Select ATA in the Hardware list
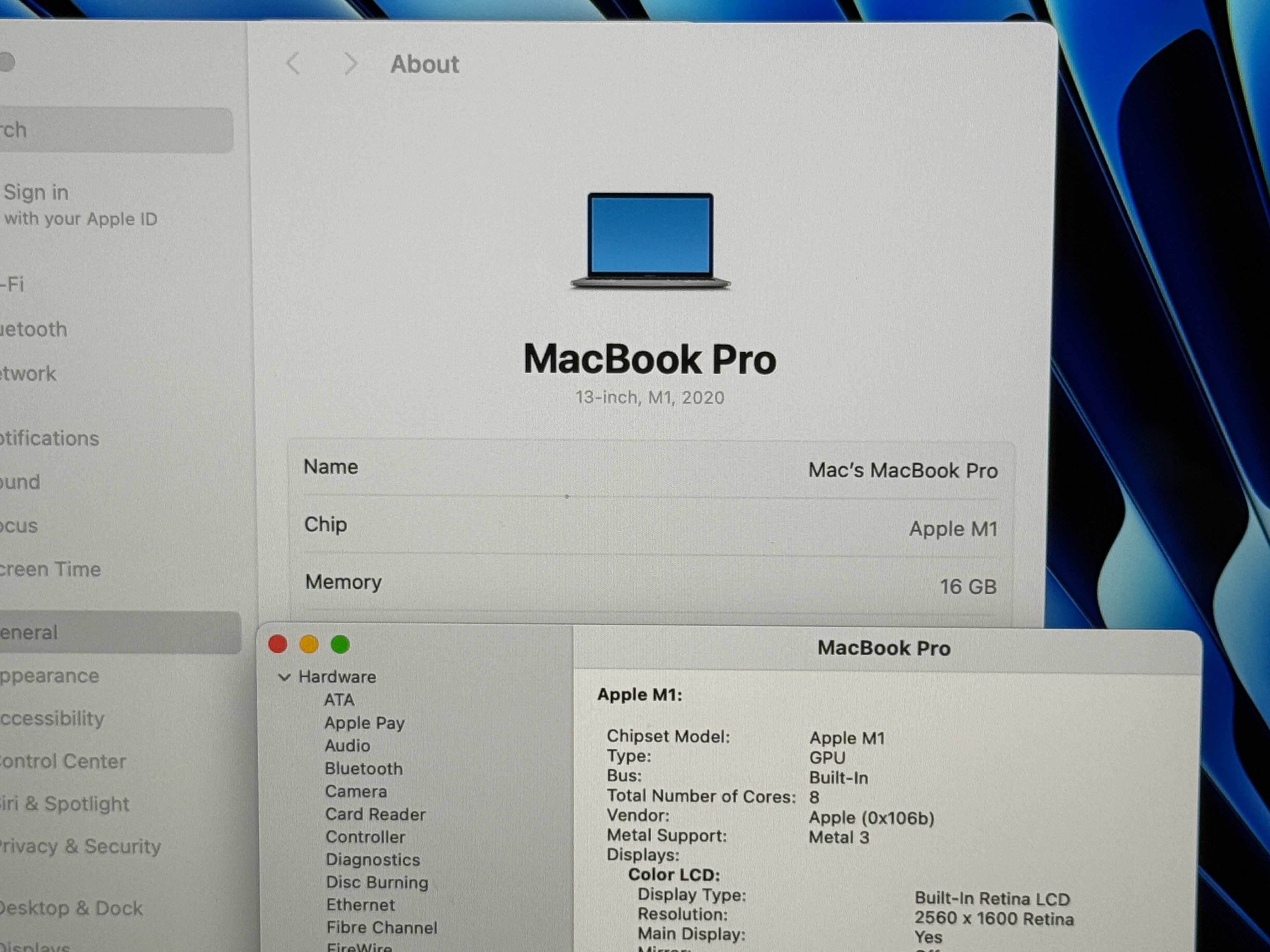The height and width of the screenshot is (952, 1270). pos(339,700)
